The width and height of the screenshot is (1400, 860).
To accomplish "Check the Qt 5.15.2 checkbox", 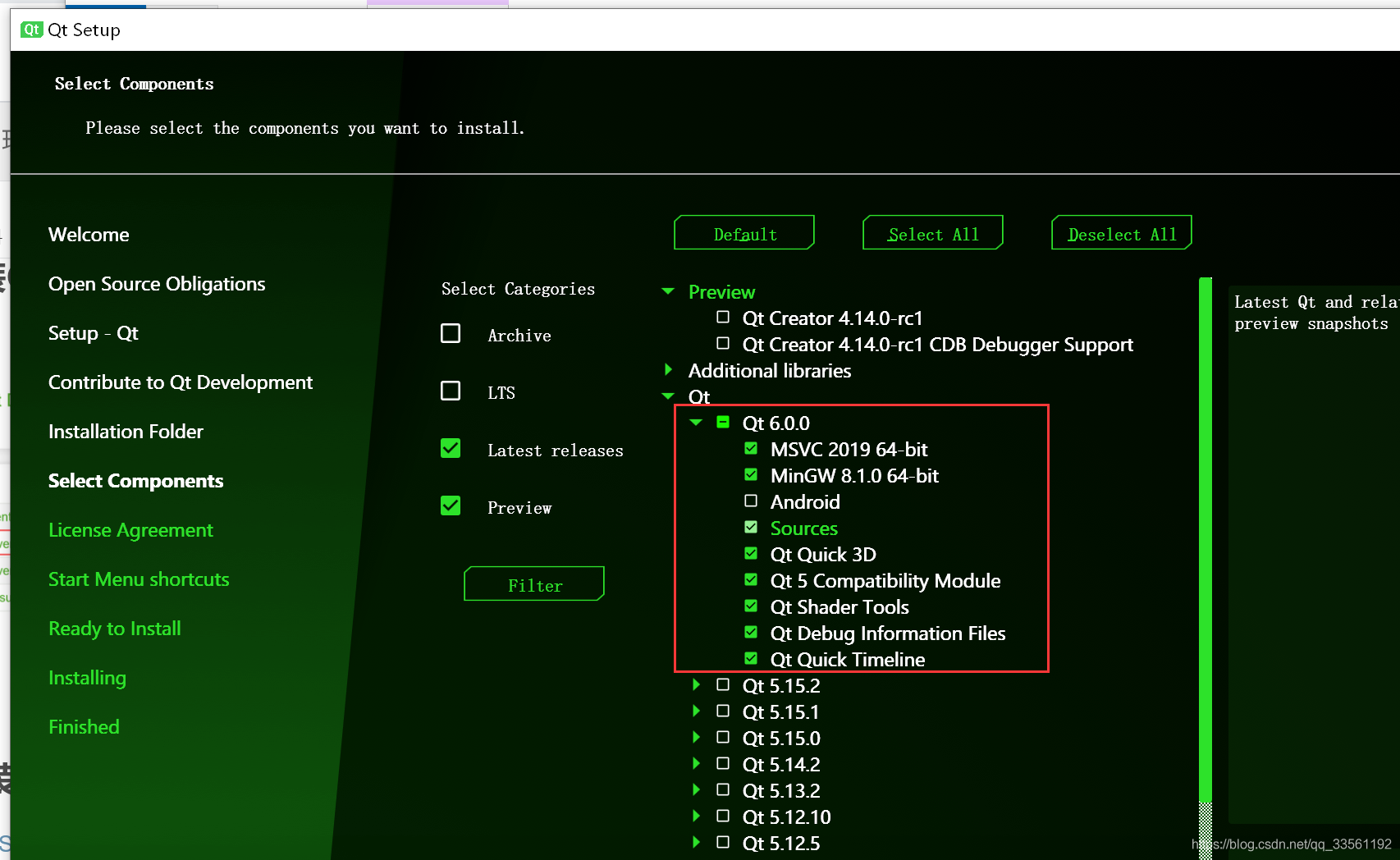I will [x=723, y=684].
